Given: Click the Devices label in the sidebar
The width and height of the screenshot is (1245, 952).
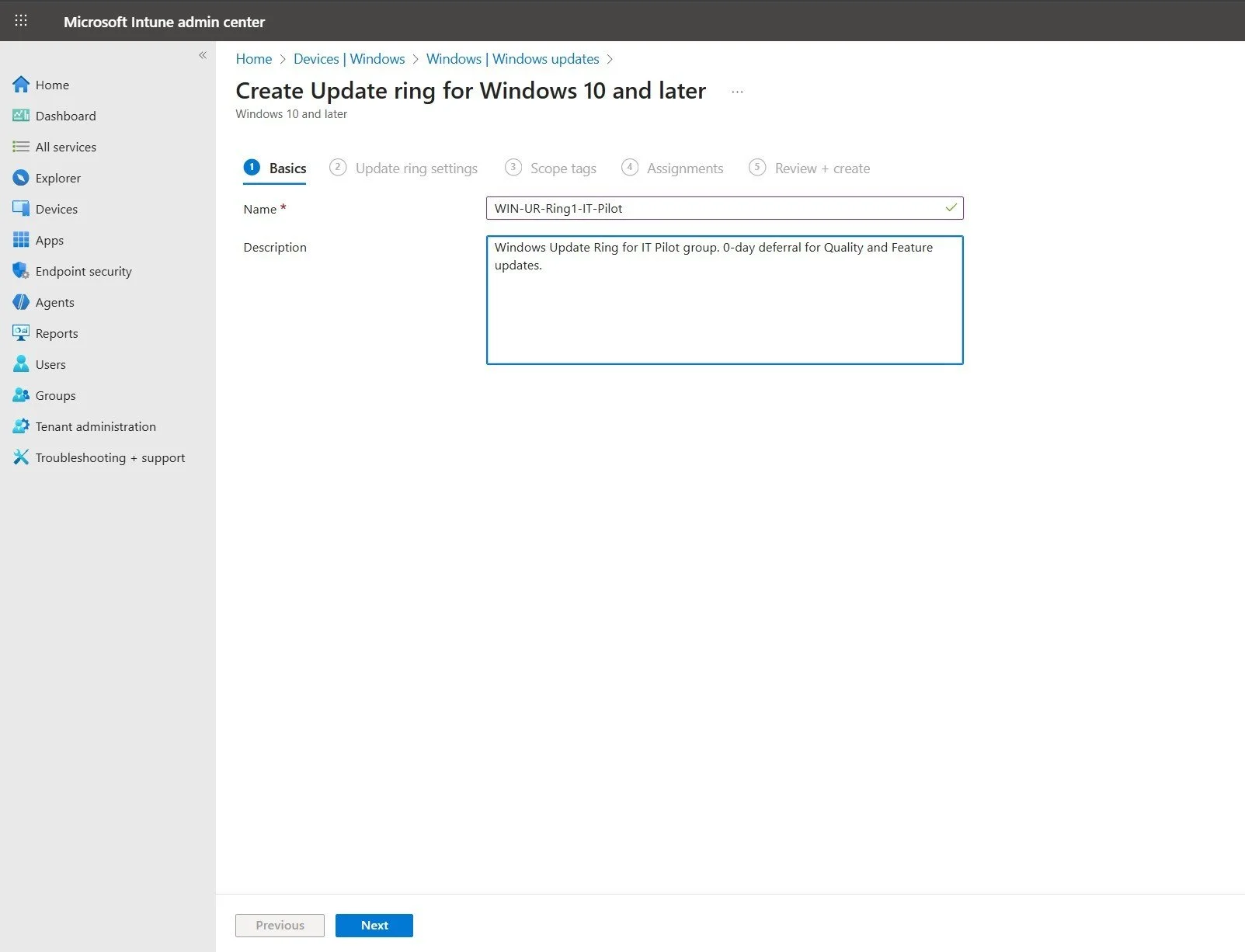Looking at the screenshot, I should [57, 210].
